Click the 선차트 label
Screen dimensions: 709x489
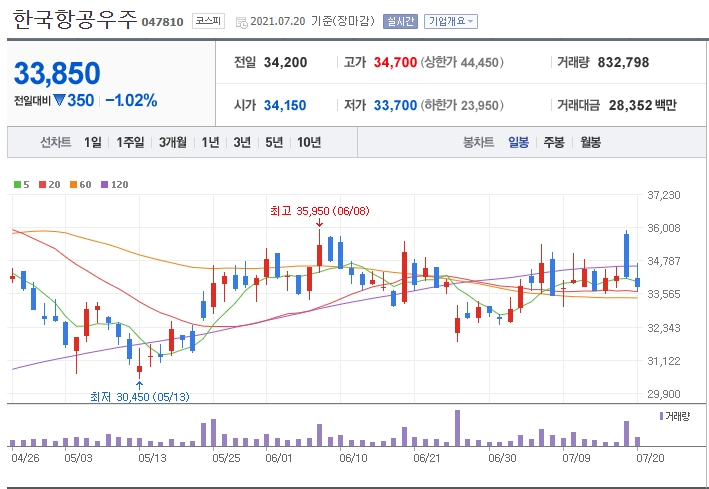(x=56, y=142)
